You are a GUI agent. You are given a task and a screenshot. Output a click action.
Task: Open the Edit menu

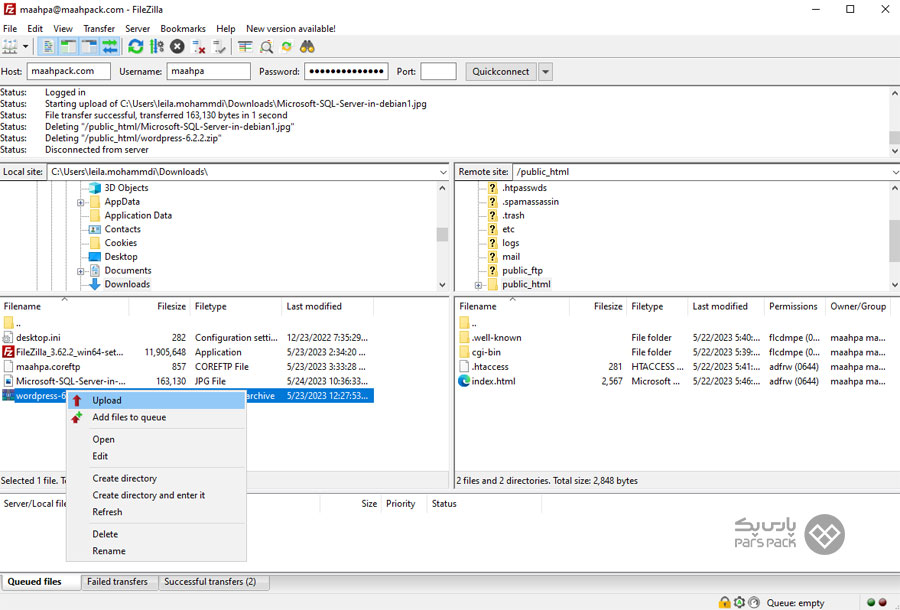point(34,29)
